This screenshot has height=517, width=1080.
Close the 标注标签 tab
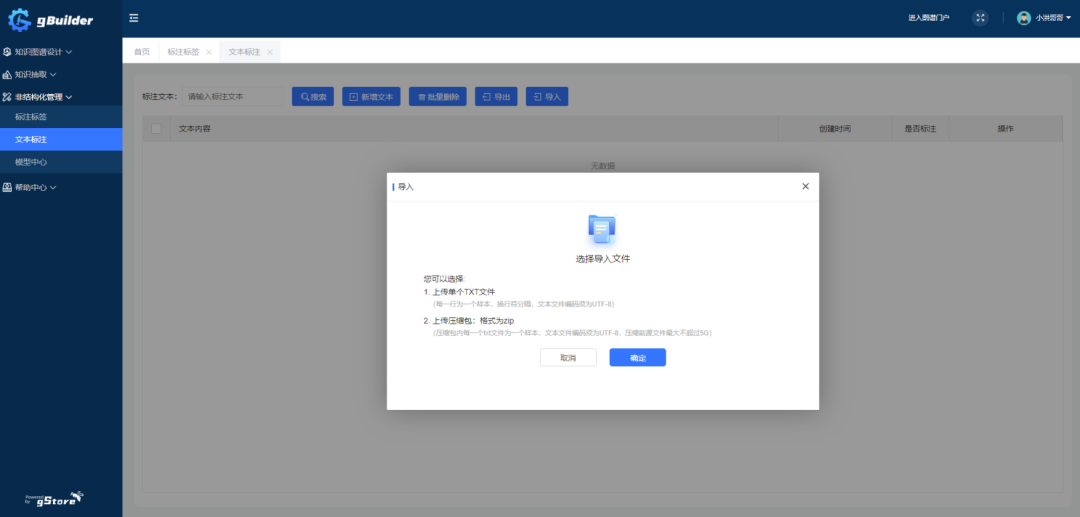209,52
